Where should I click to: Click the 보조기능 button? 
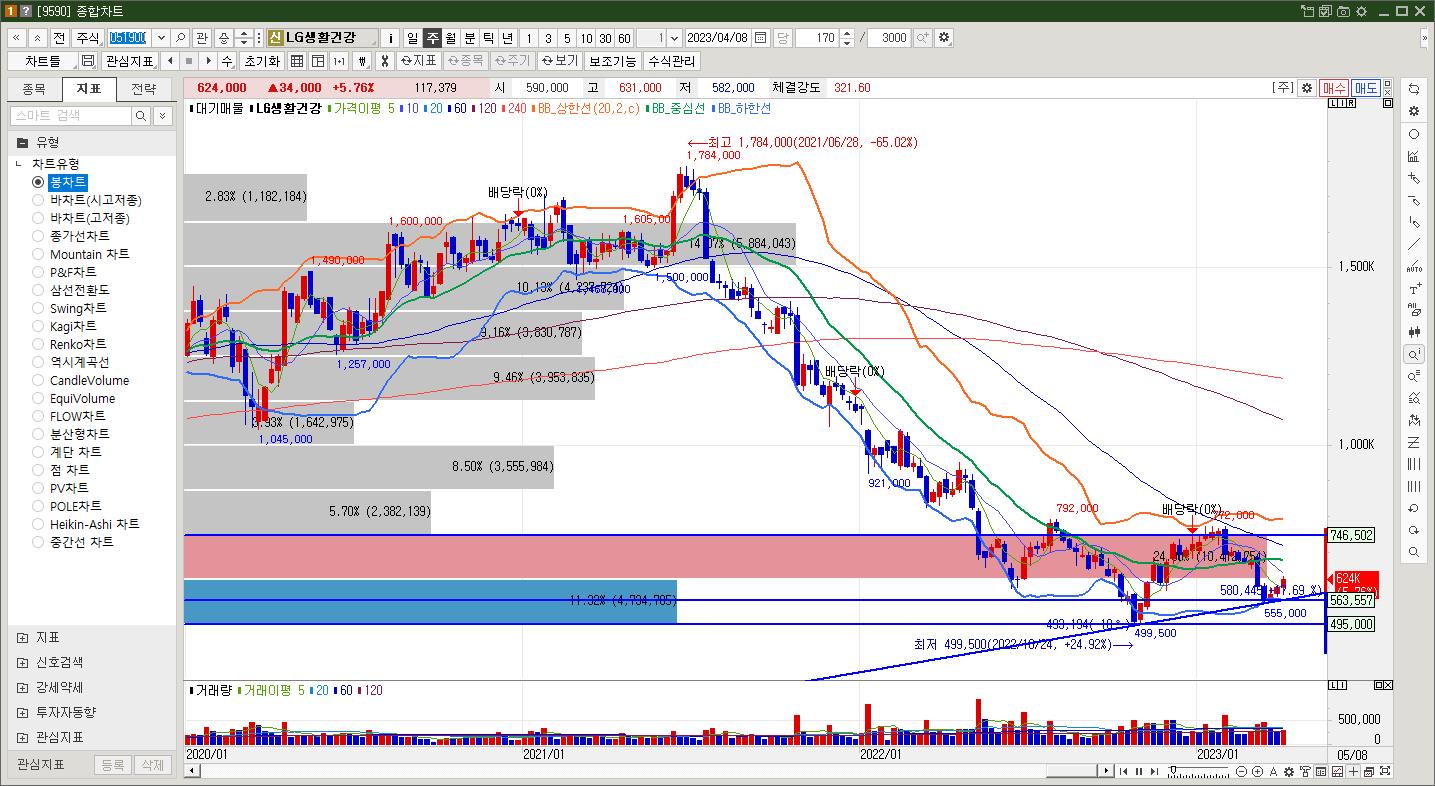(x=613, y=61)
